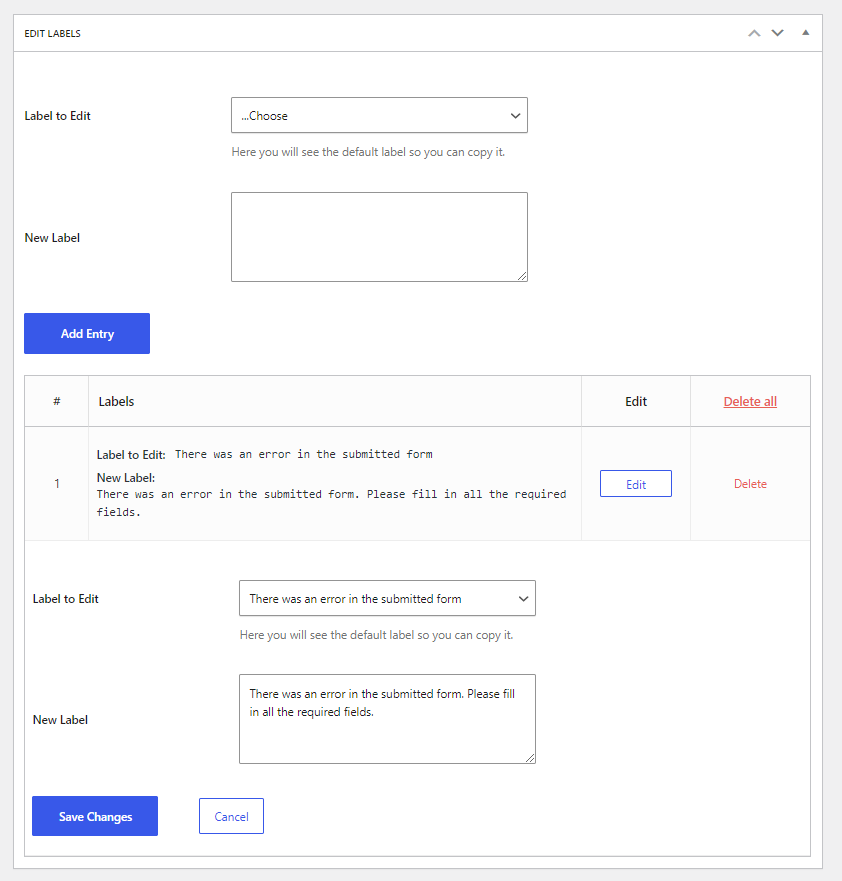
Task: Grab resize handle of lower New Label textarea
Action: coord(530,759)
